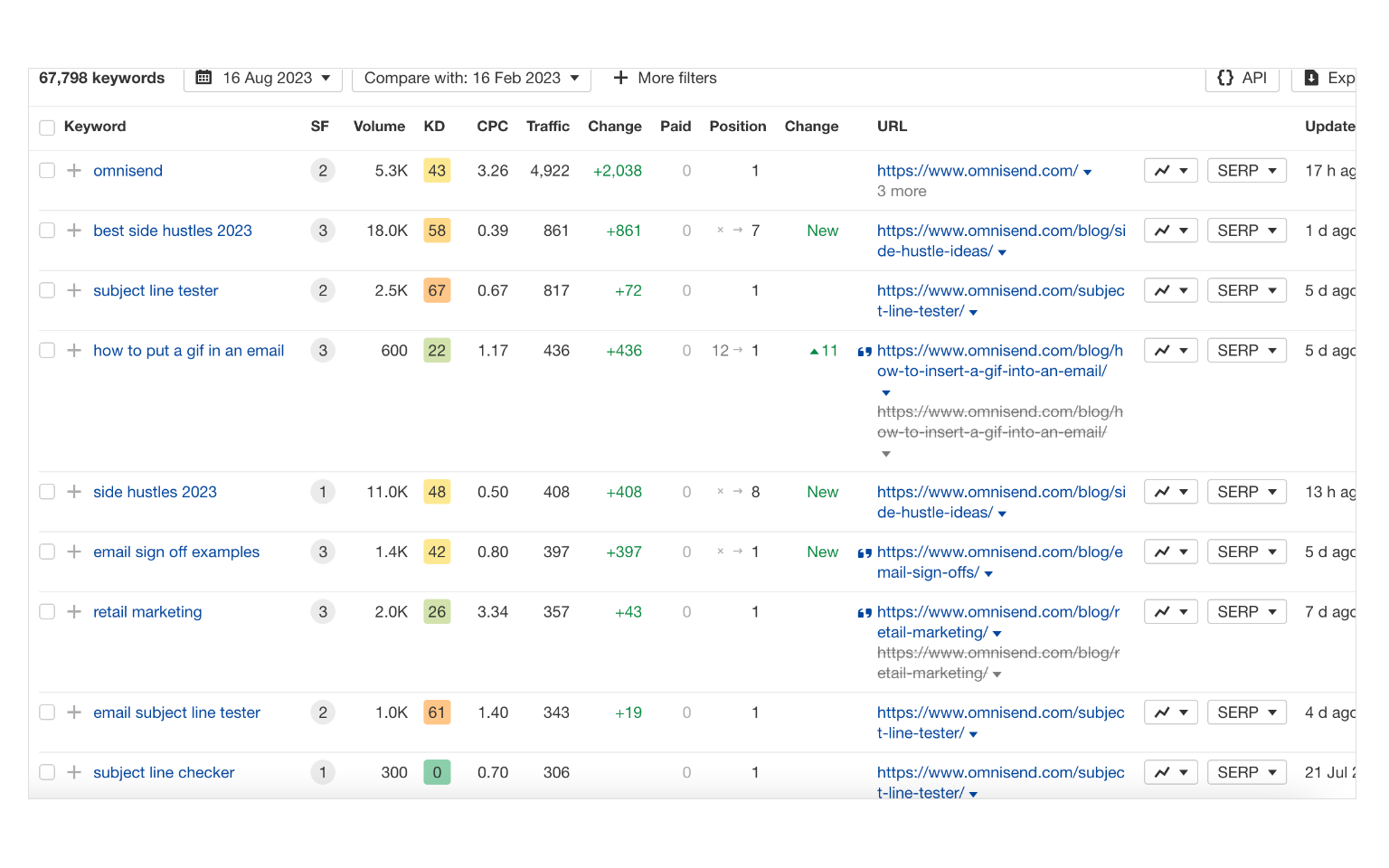Sort by the Volume column header

(x=379, y=127)
